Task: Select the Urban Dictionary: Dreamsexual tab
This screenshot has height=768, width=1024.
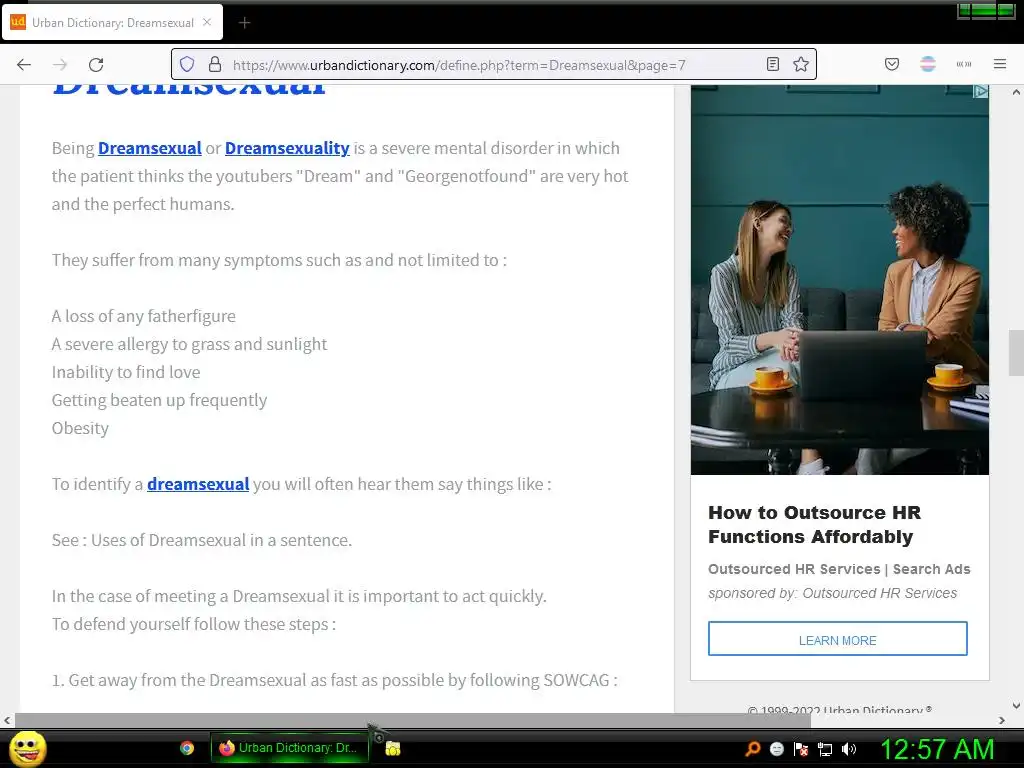Action: click(112, 22)
